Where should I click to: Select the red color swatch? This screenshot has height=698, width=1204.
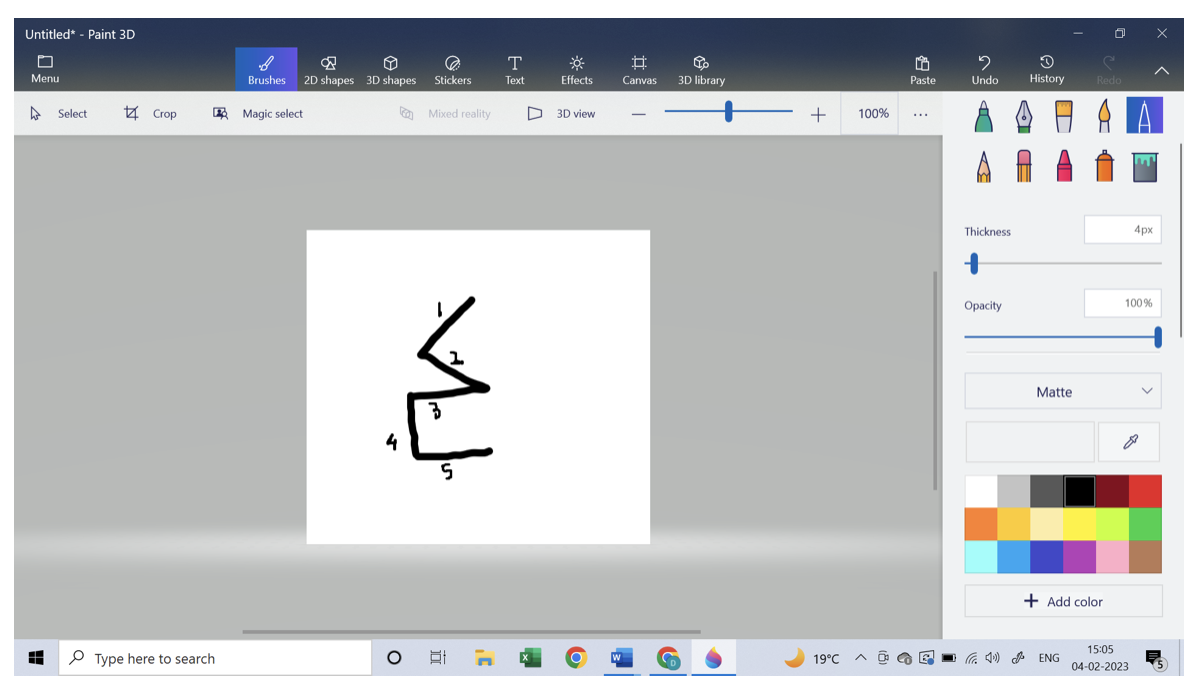tap(1145, 491)
